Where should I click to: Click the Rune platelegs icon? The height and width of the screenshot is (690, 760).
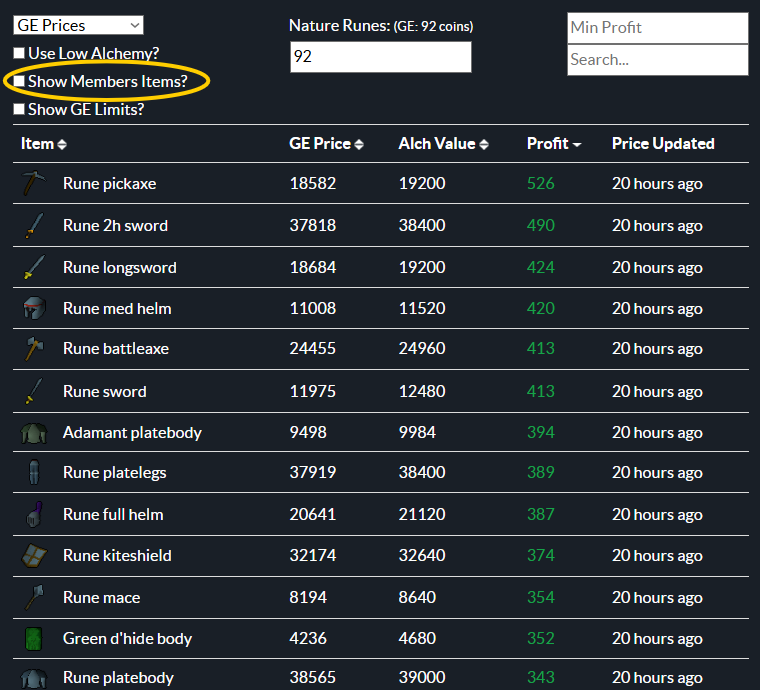(x=34, y=472)
